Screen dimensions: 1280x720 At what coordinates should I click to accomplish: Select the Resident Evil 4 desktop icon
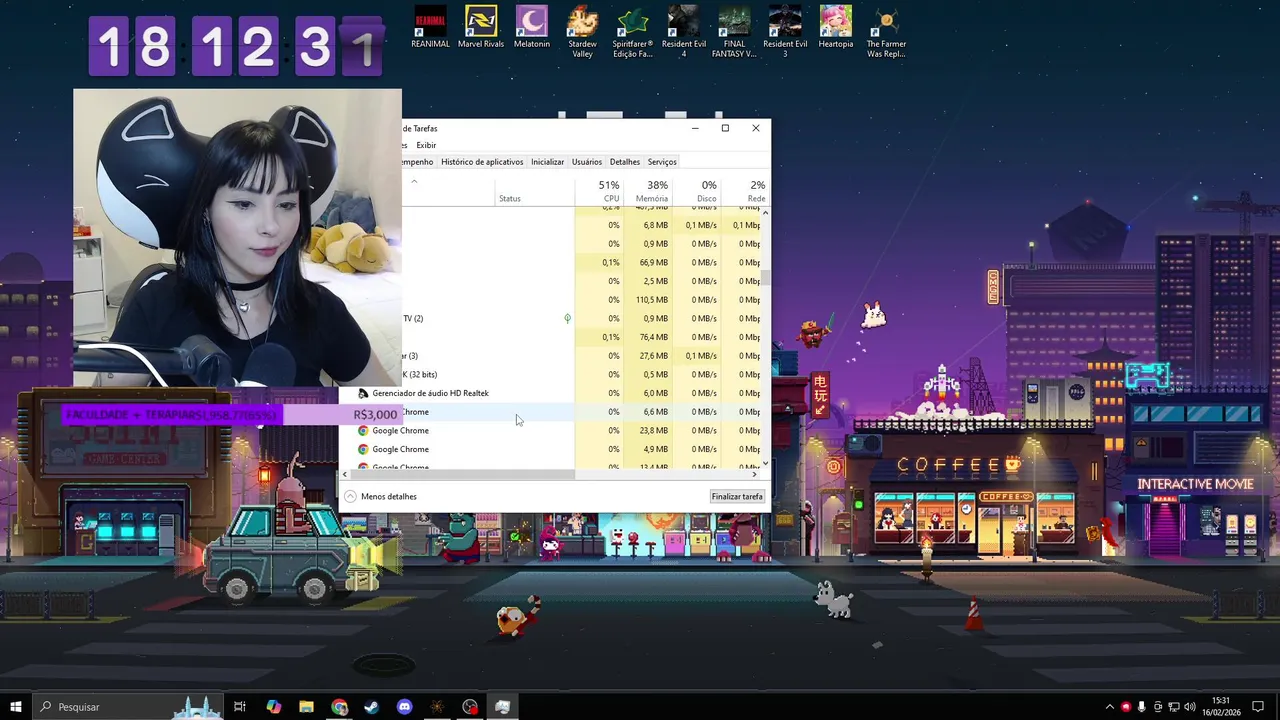[x=684, y=32]
